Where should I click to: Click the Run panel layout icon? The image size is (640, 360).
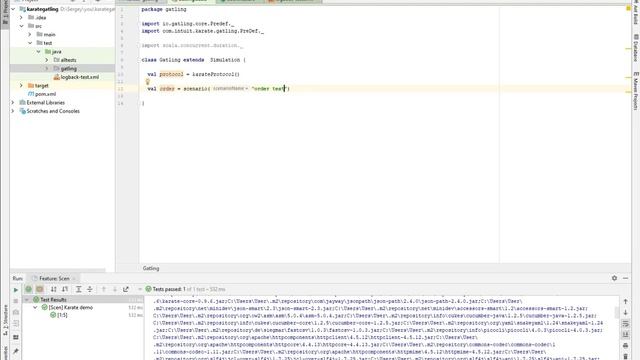[x=16, y=338]
